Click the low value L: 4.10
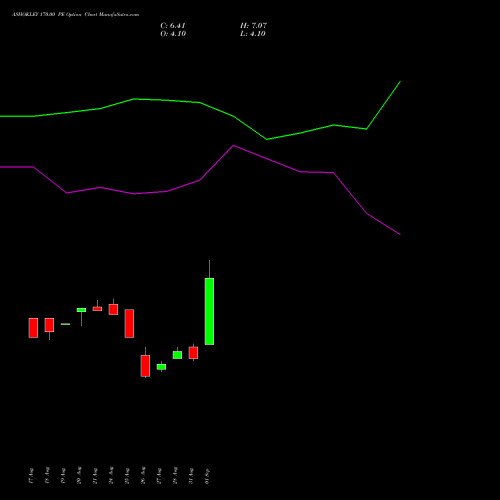Screen dimensions: 500x500 click(x=253, y=34)
